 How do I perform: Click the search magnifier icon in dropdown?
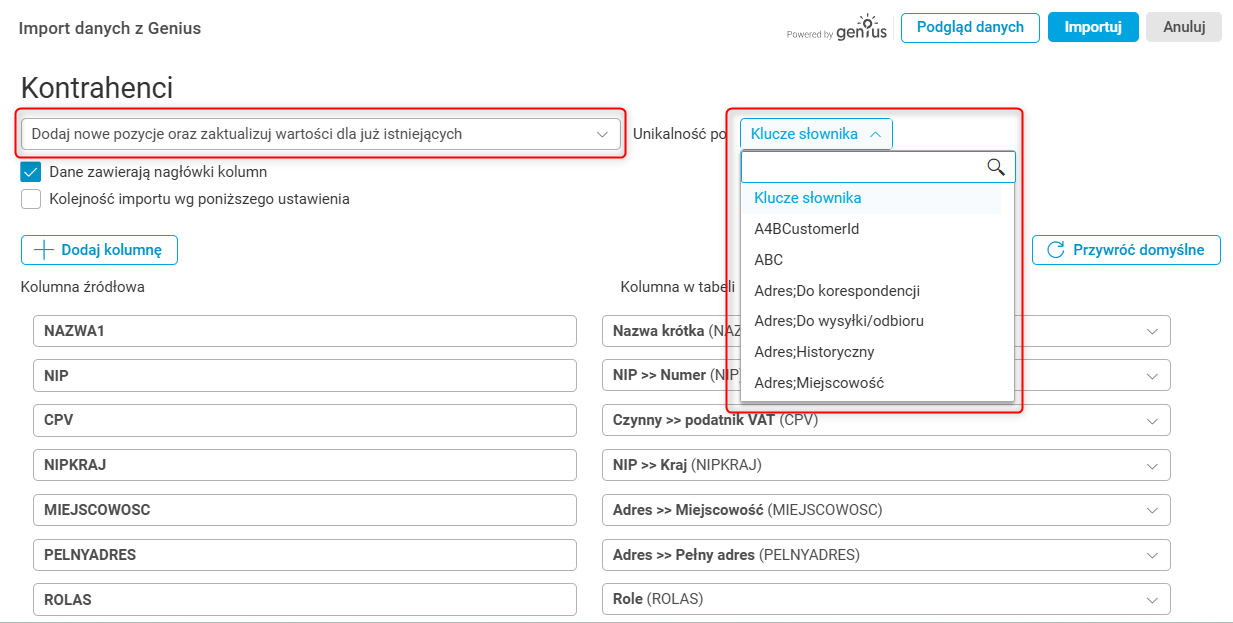coord(996,167)
